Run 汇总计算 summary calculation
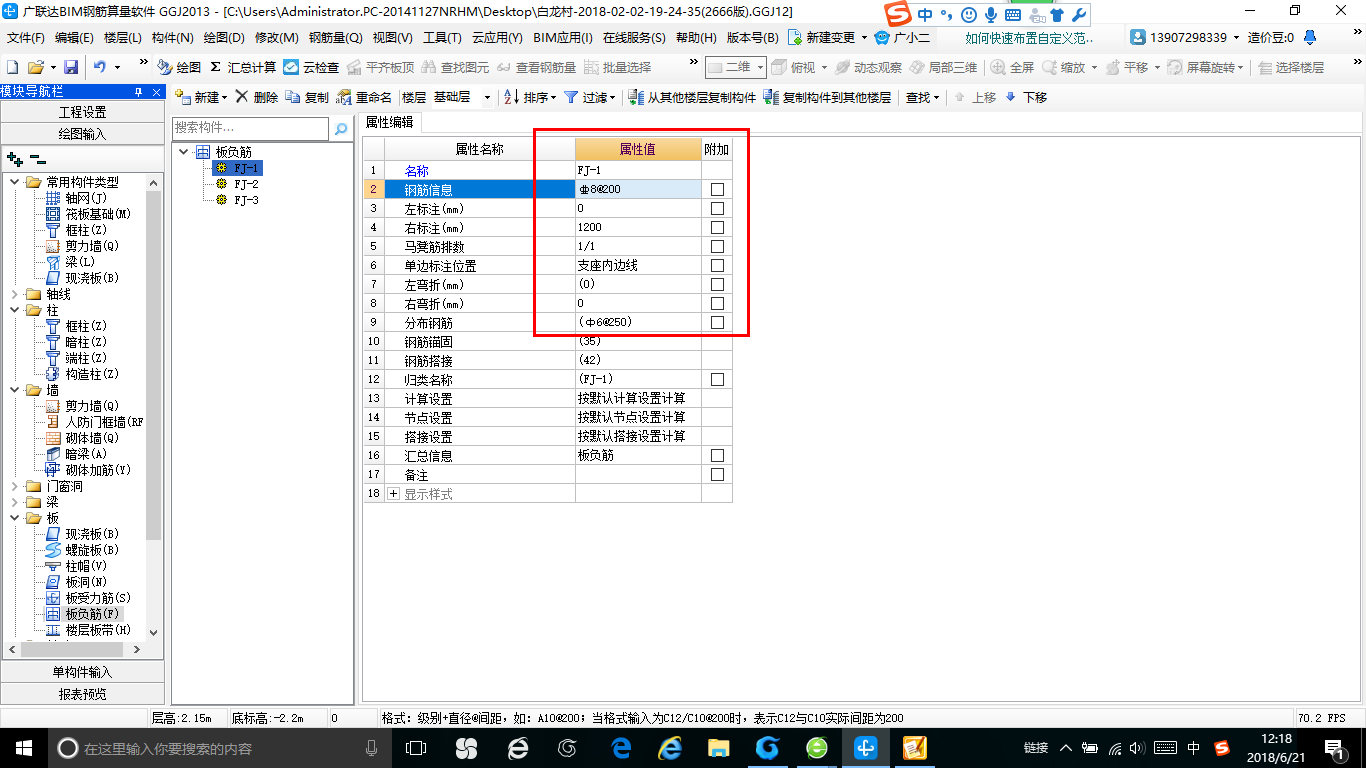This screenshot has height=768, width=1366. [x=243, y=67]
